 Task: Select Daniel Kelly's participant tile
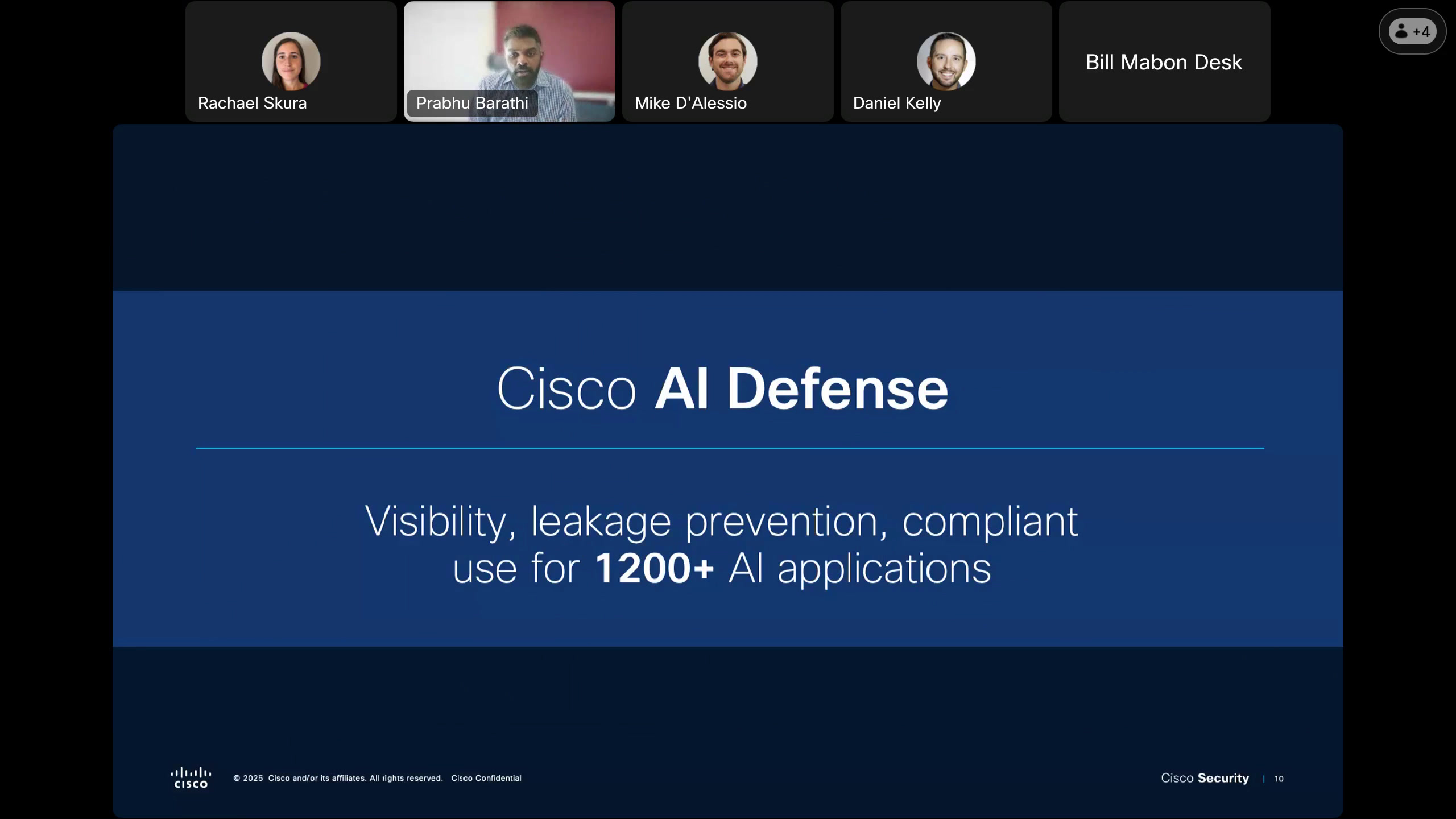[x=946, y=61]
